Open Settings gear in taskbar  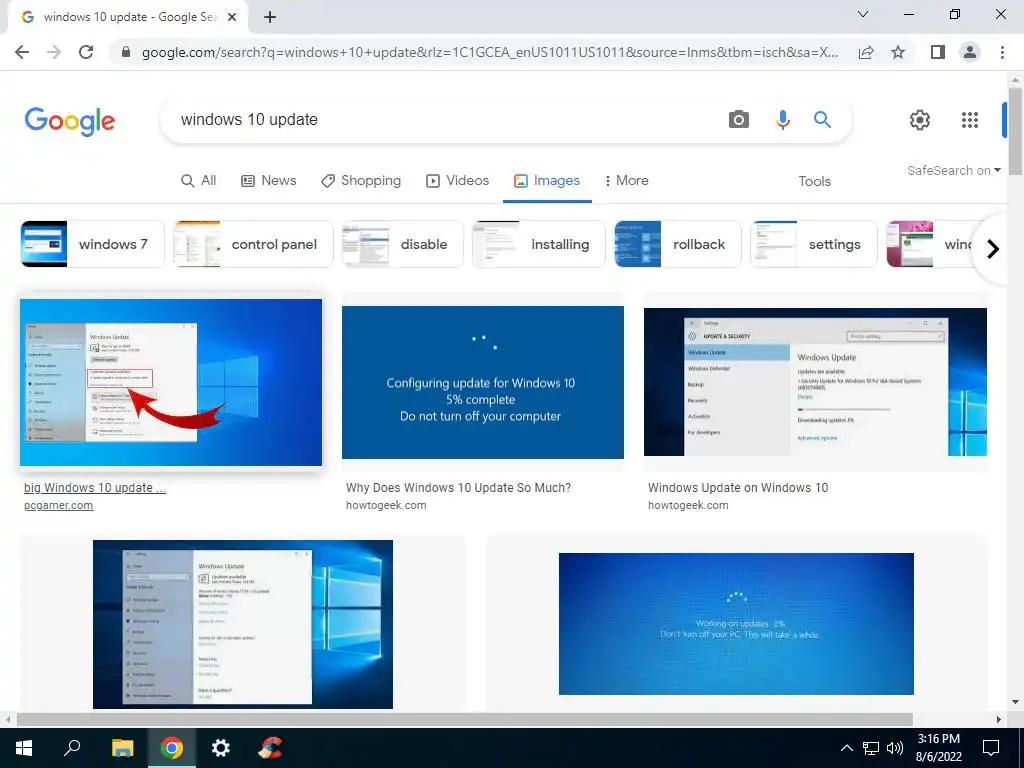[x=221, y=748]
